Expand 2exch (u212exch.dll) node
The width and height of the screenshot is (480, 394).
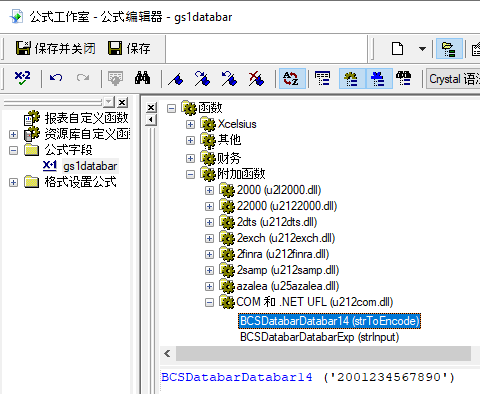pyautogui.click(x=209, y=238)
